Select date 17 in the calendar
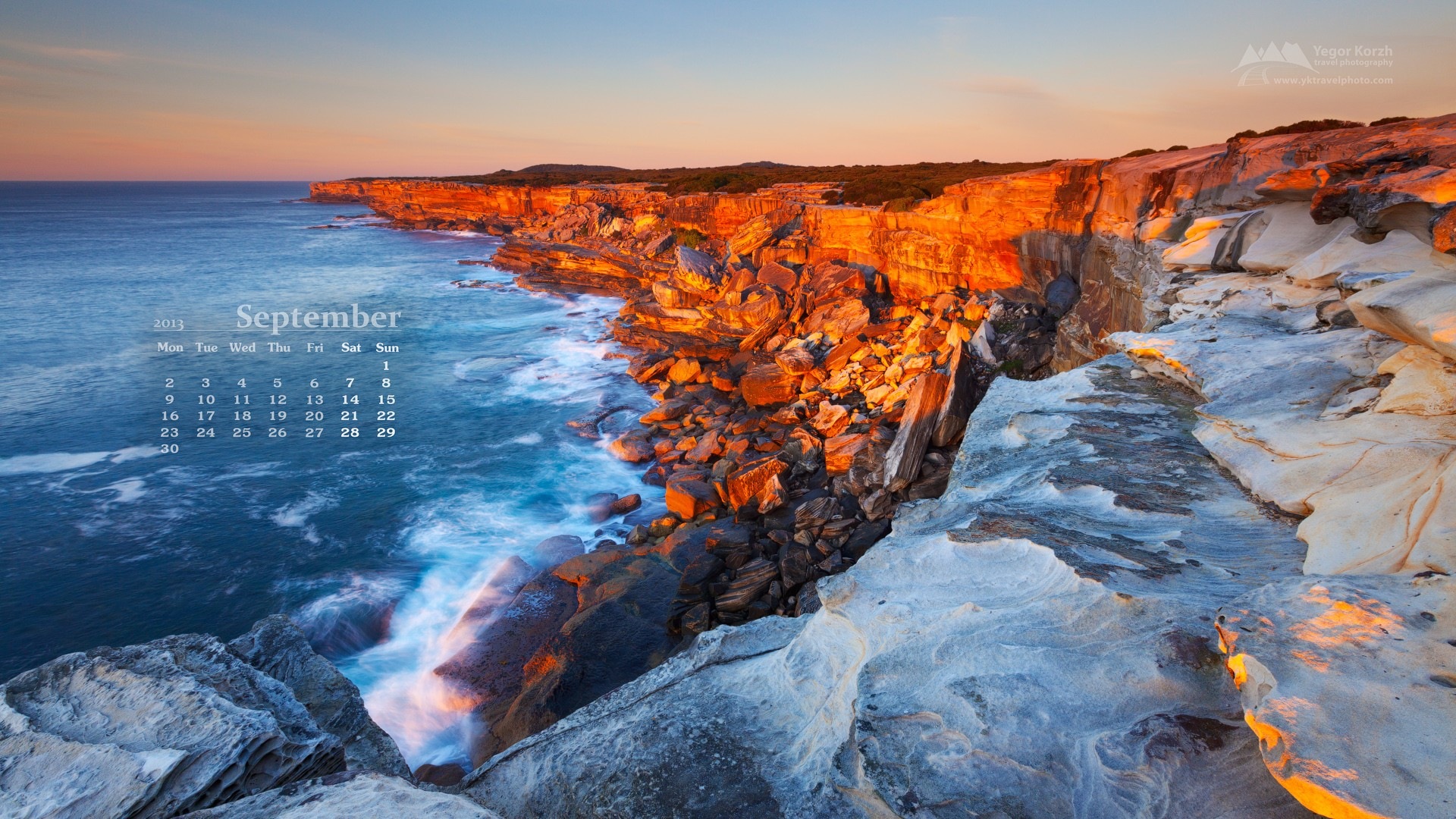The height and width of the screenshot is (819, 1456). pyautogui.click(x=206, y=416)
